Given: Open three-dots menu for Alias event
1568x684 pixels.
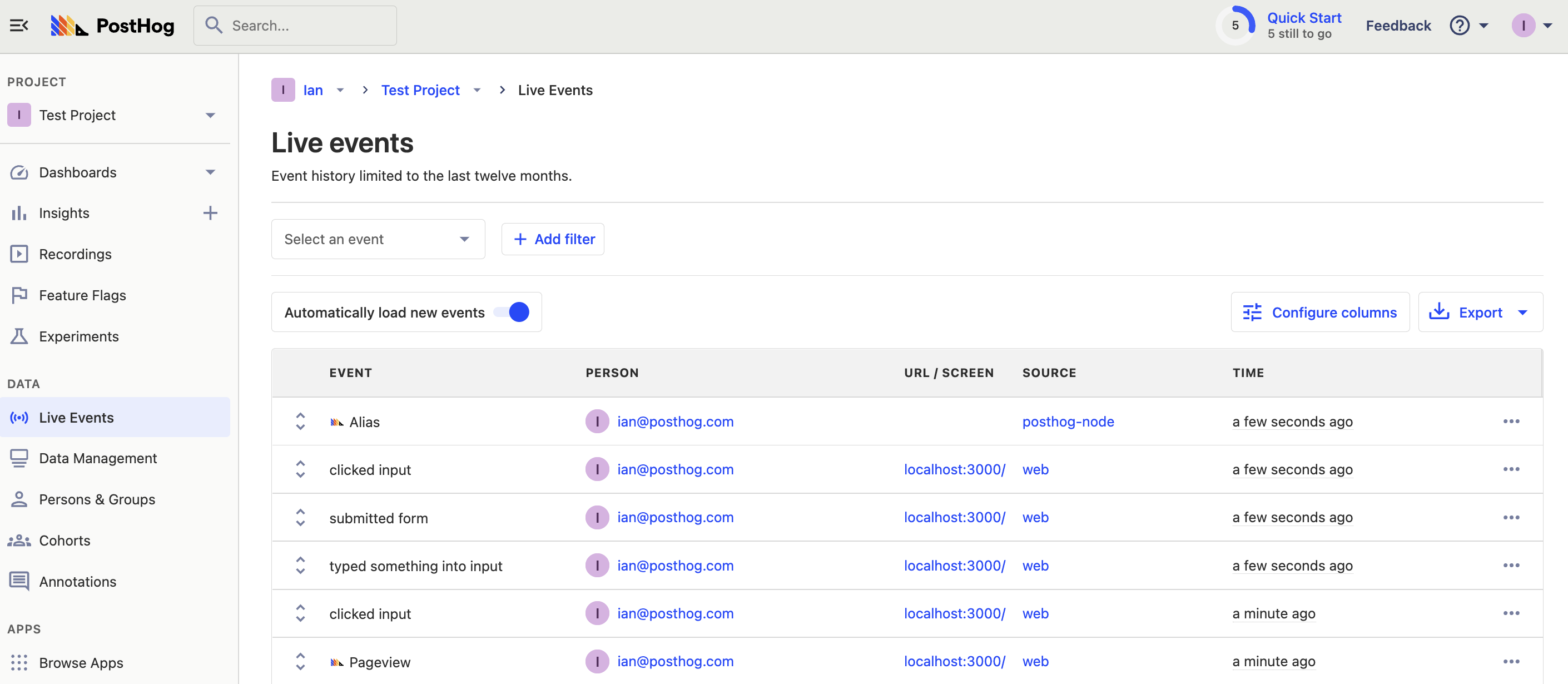Looking at the screenshot, I should click(1511, 421).
